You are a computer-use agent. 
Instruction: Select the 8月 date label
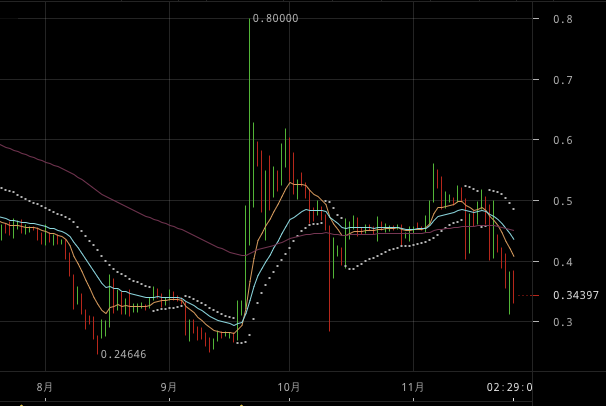coord(45,387)
